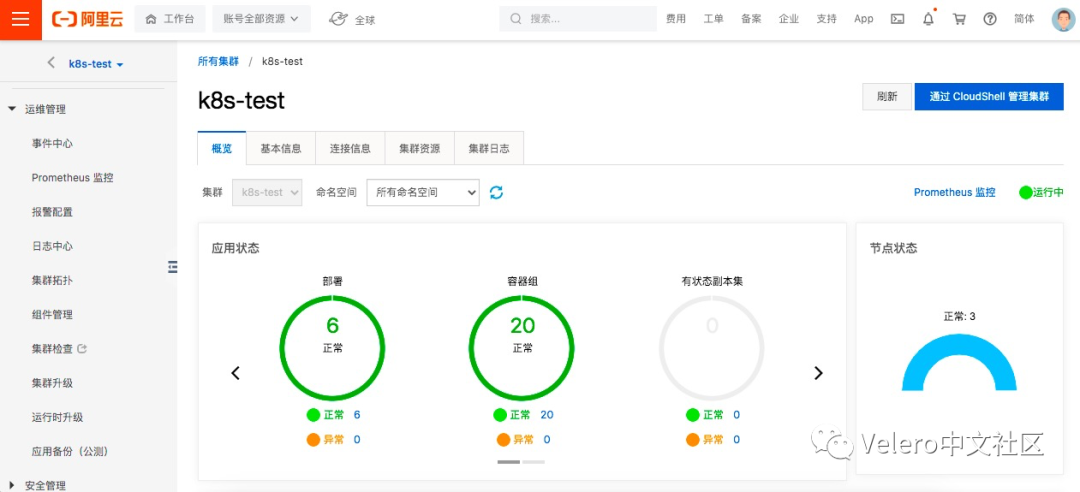Viewport: 1080px width, 492px height.
Task: Click the 容器组 donut chart showing 20
Action: coord(522,348)
